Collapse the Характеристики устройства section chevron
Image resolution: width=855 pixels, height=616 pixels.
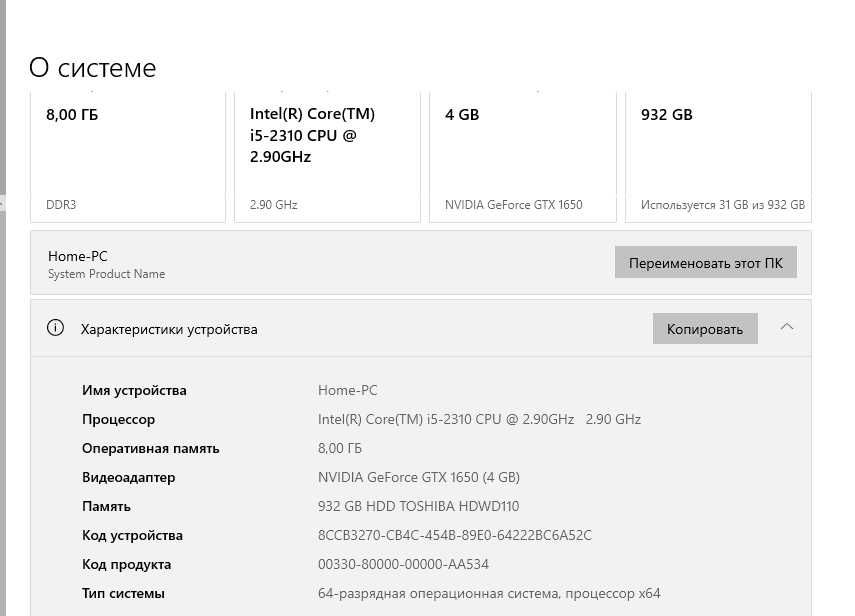pos(786,327)
